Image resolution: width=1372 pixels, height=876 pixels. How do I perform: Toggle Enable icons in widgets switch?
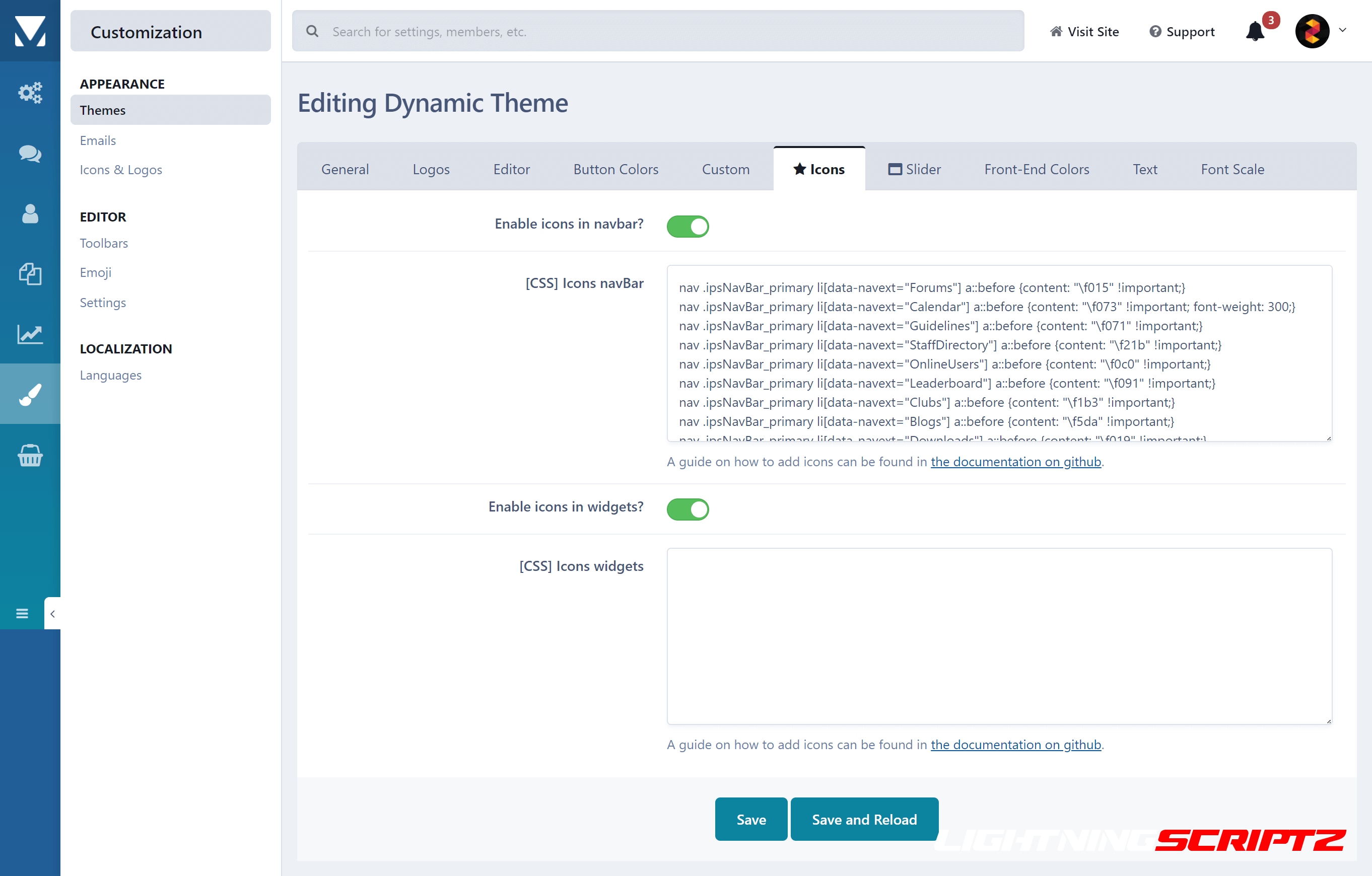tap(688, 509)
